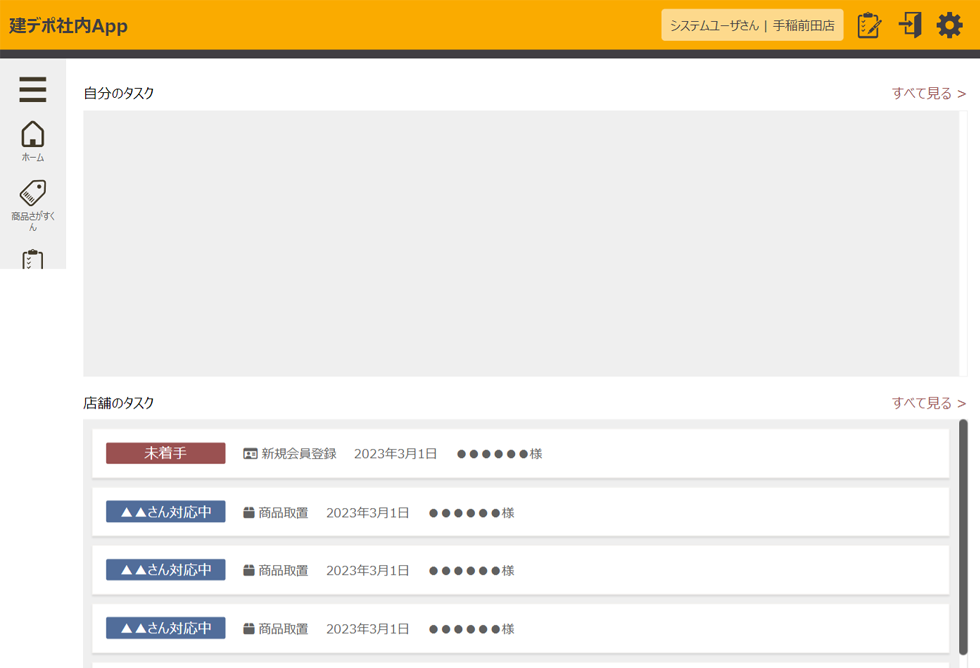This screenshot has width=980, height=668.
Task: Open the hamburger menu in the sidebar
Action: (x=32, y=90)
